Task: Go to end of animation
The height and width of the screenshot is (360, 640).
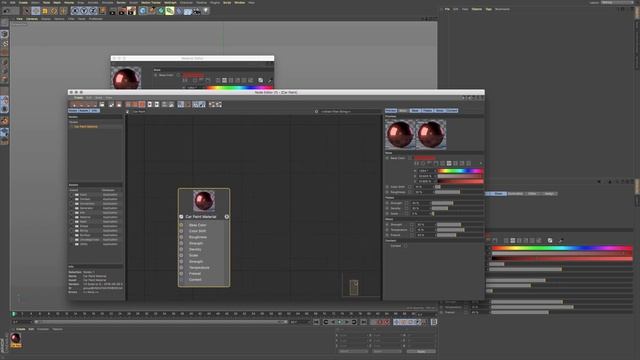Action: point(364,322)
